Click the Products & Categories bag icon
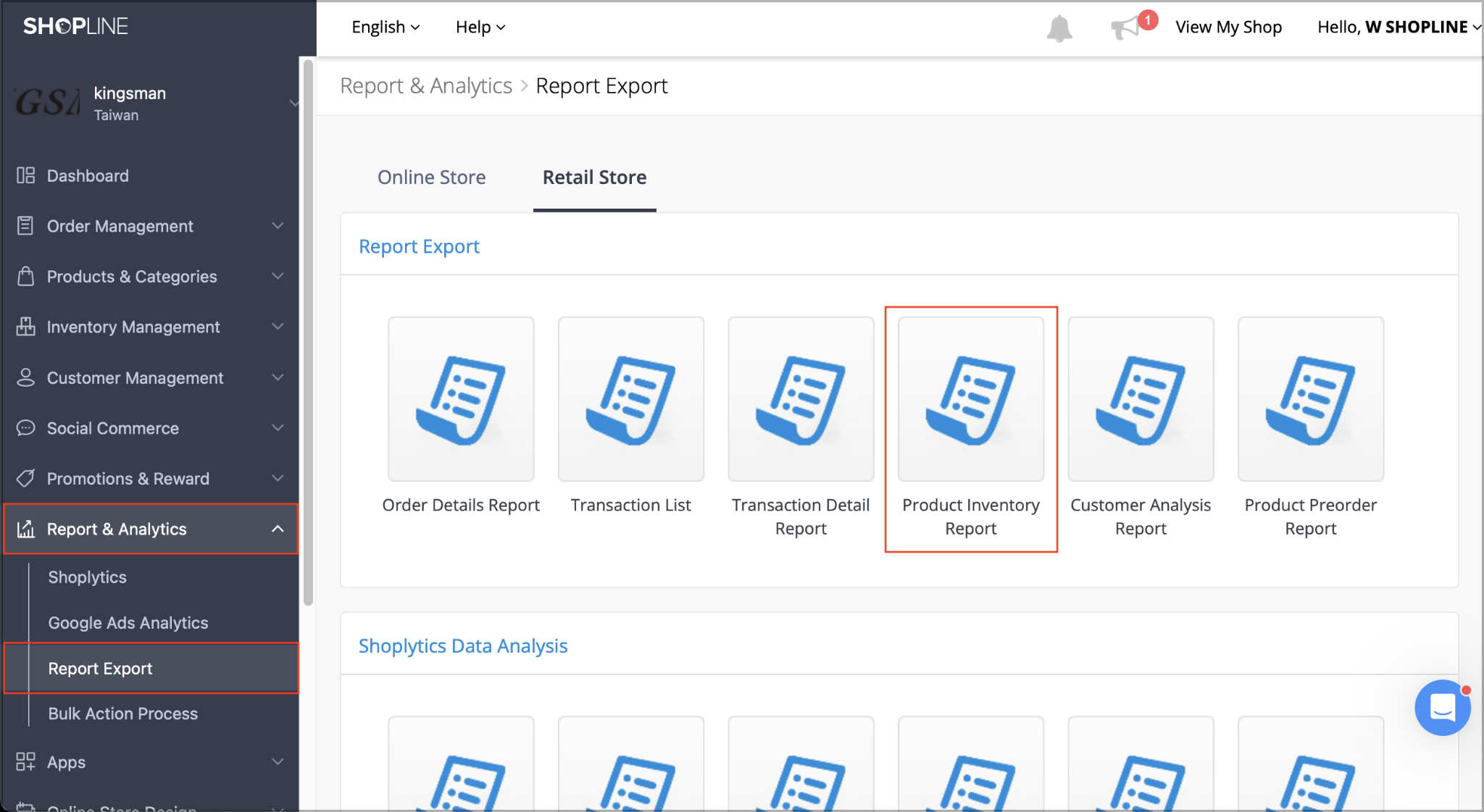The height and width of the screenshot is (812, 1484). pyautogui.click(x=25, y=276)
